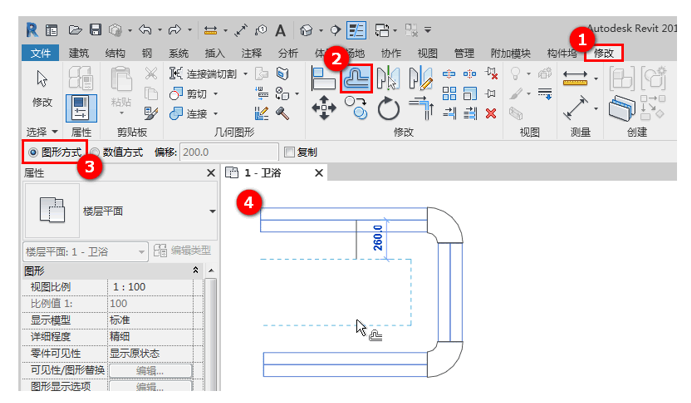Screen dimensions: 691x403
Task: Switch to the 视图 ribbon tab
Action: [x=427, y=52]
